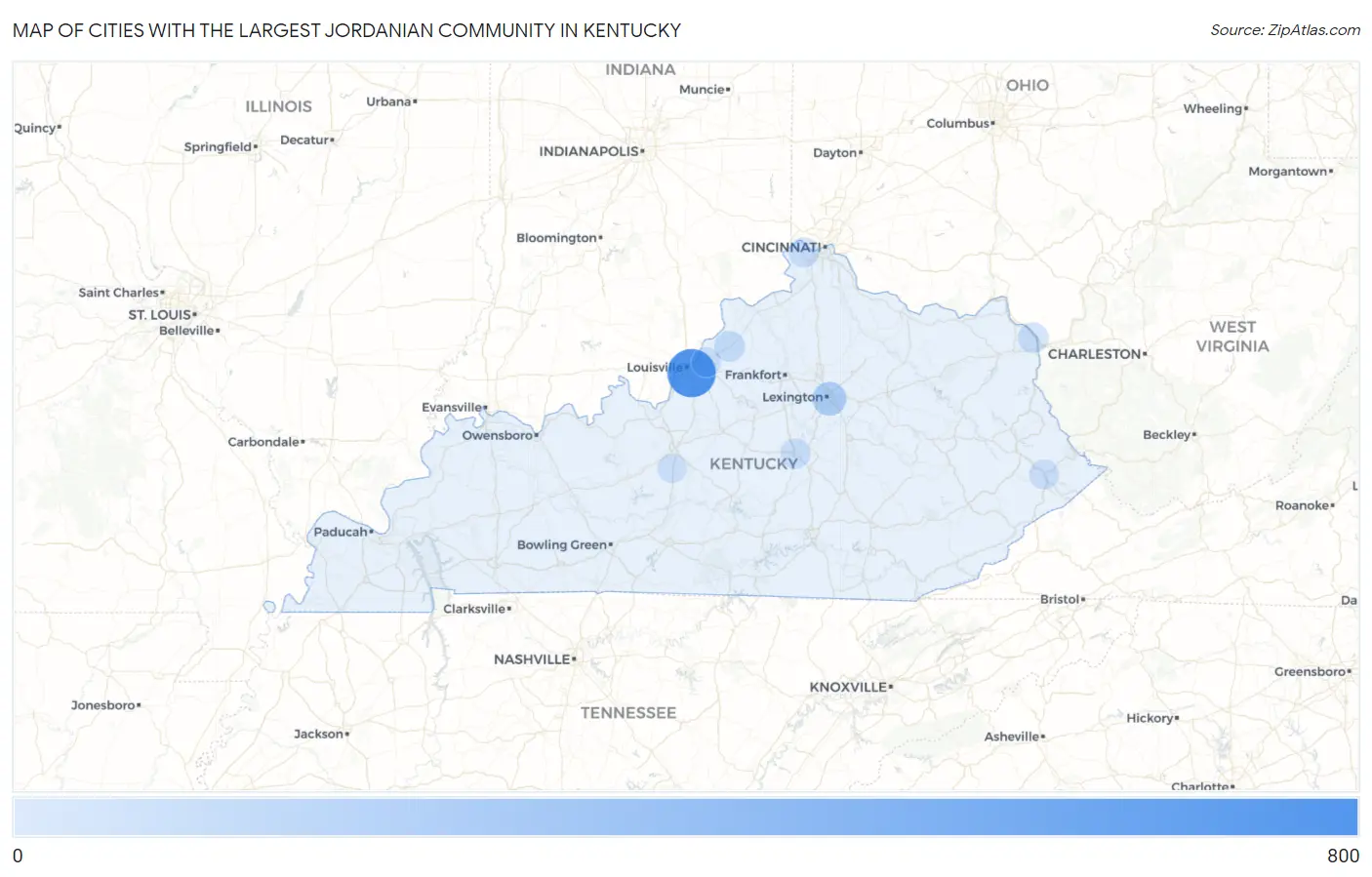Click the Owensboro city label
The image size is (1372, 877).
pos(500,435)
